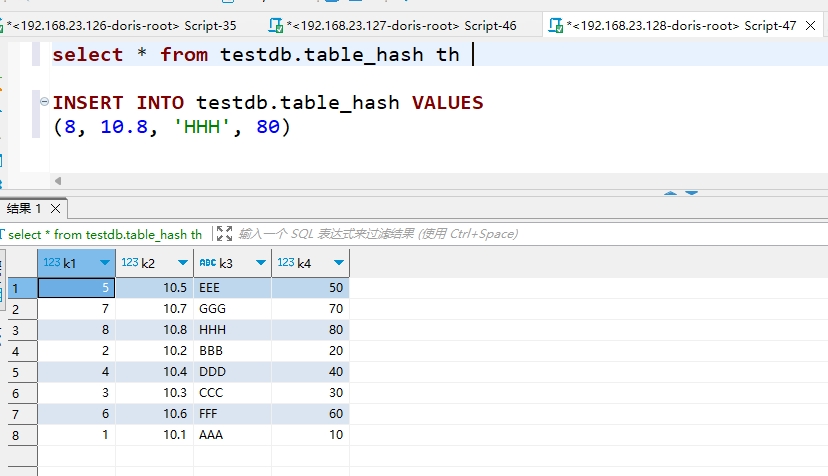Image resolution: width=828 pixels, height=476 pixels.
Task: Click the VALUES tuple line in editor
Action: pyautogui.click(x=172, y=127)
